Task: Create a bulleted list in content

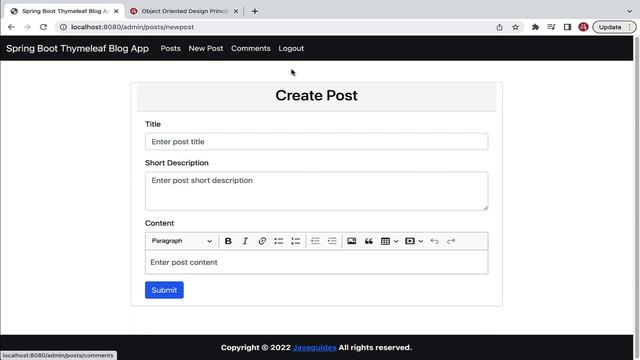Action: point(279,241)
